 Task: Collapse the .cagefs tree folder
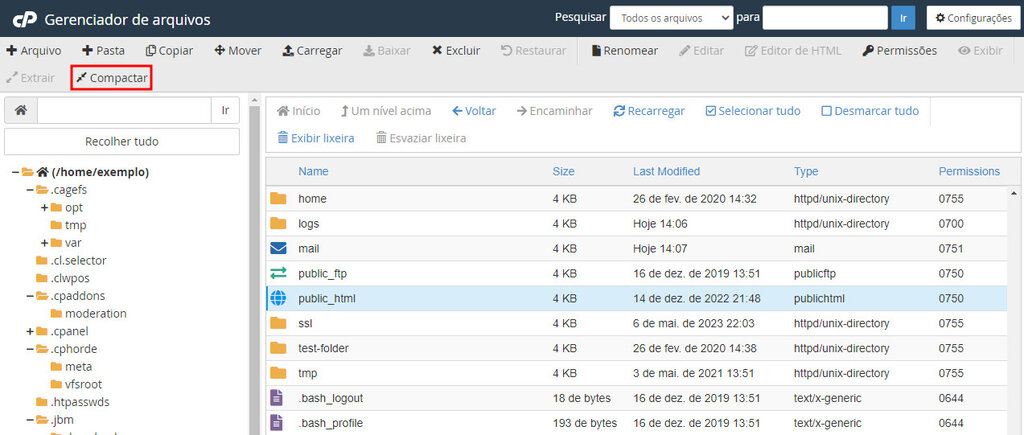point(30,190)
